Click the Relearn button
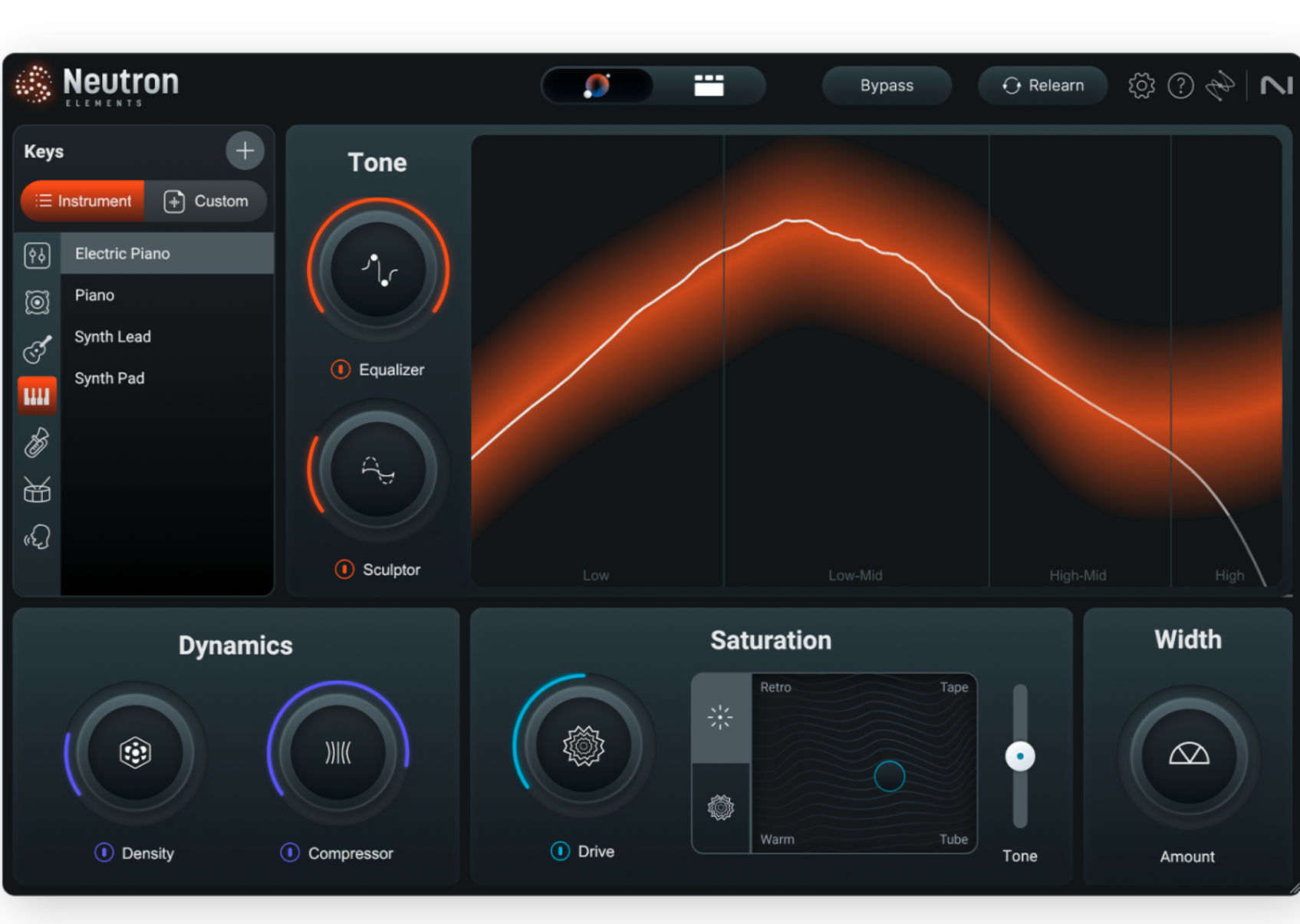 coord(1043,85)
